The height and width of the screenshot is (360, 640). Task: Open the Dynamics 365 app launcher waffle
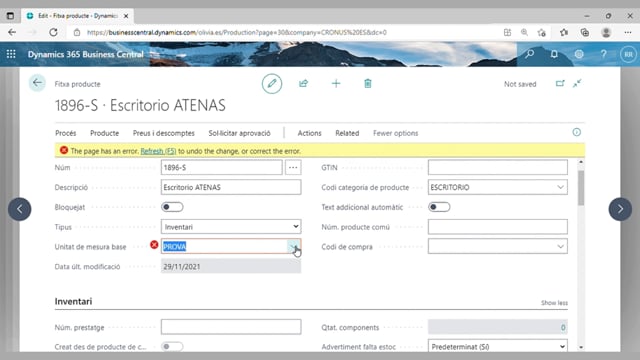pos(11,54)
